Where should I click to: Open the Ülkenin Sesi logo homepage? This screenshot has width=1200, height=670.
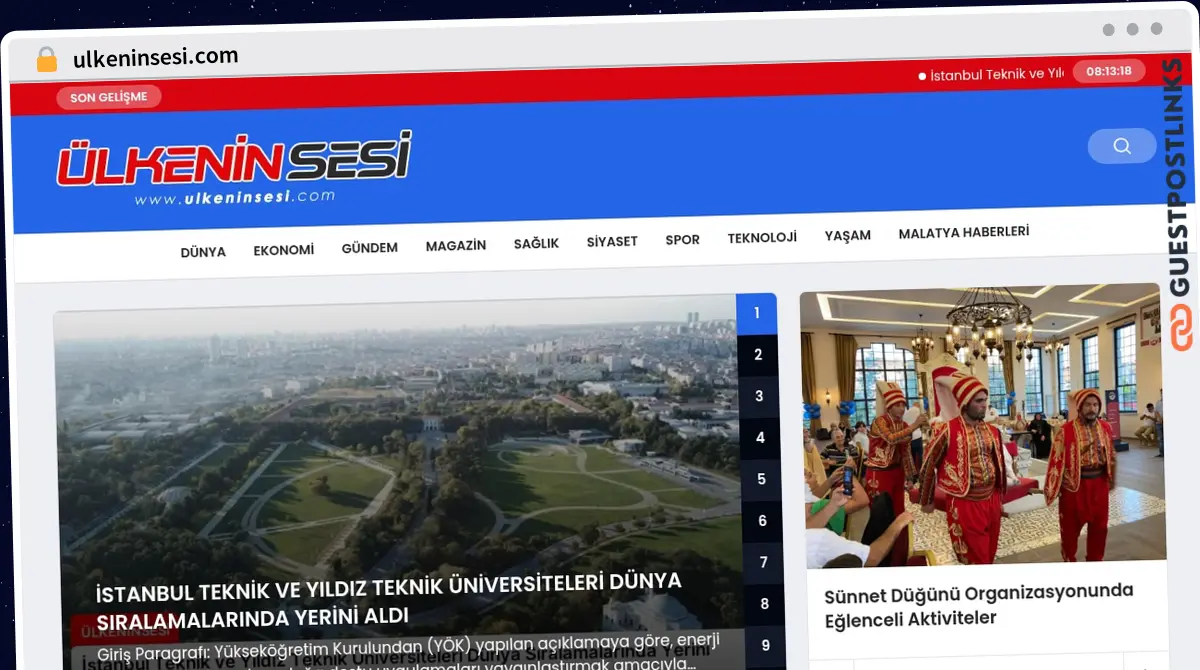coord(233,169)
